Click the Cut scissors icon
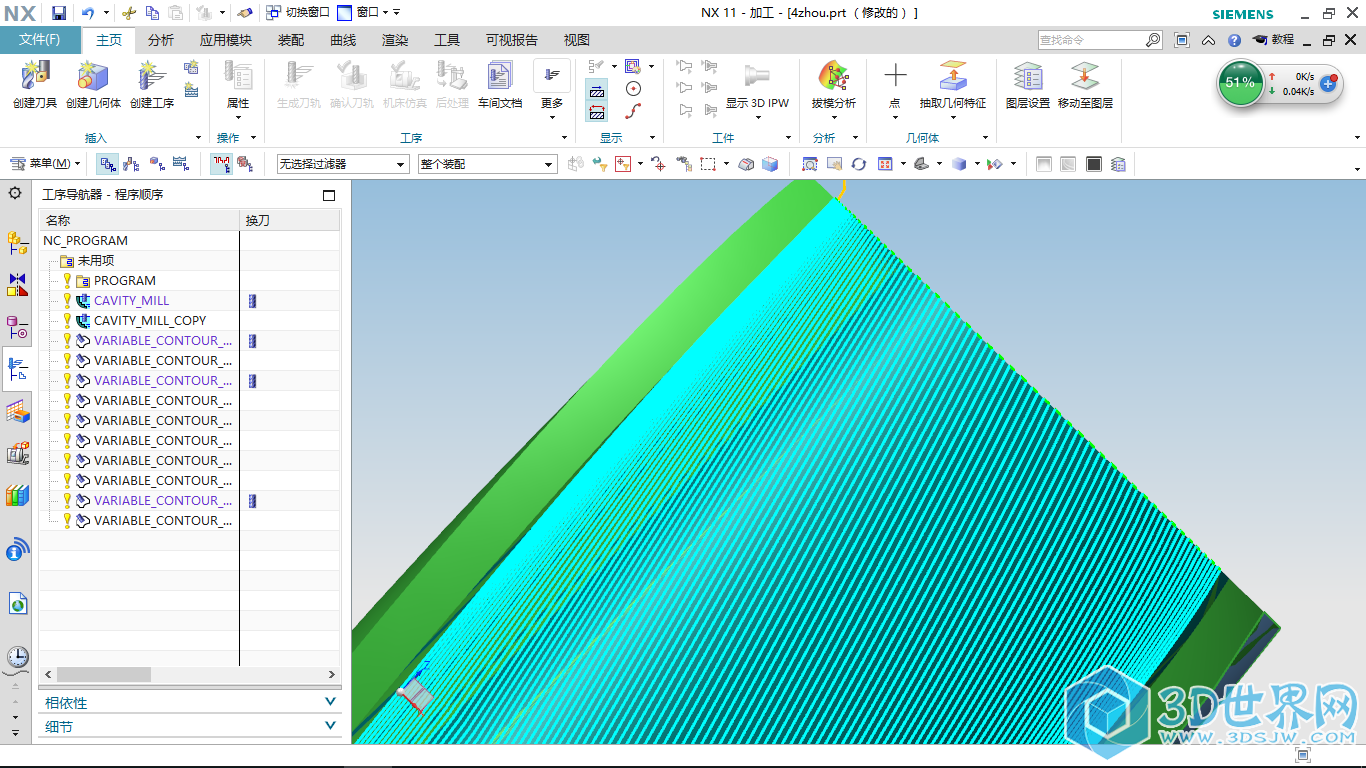 click(128, 13)
